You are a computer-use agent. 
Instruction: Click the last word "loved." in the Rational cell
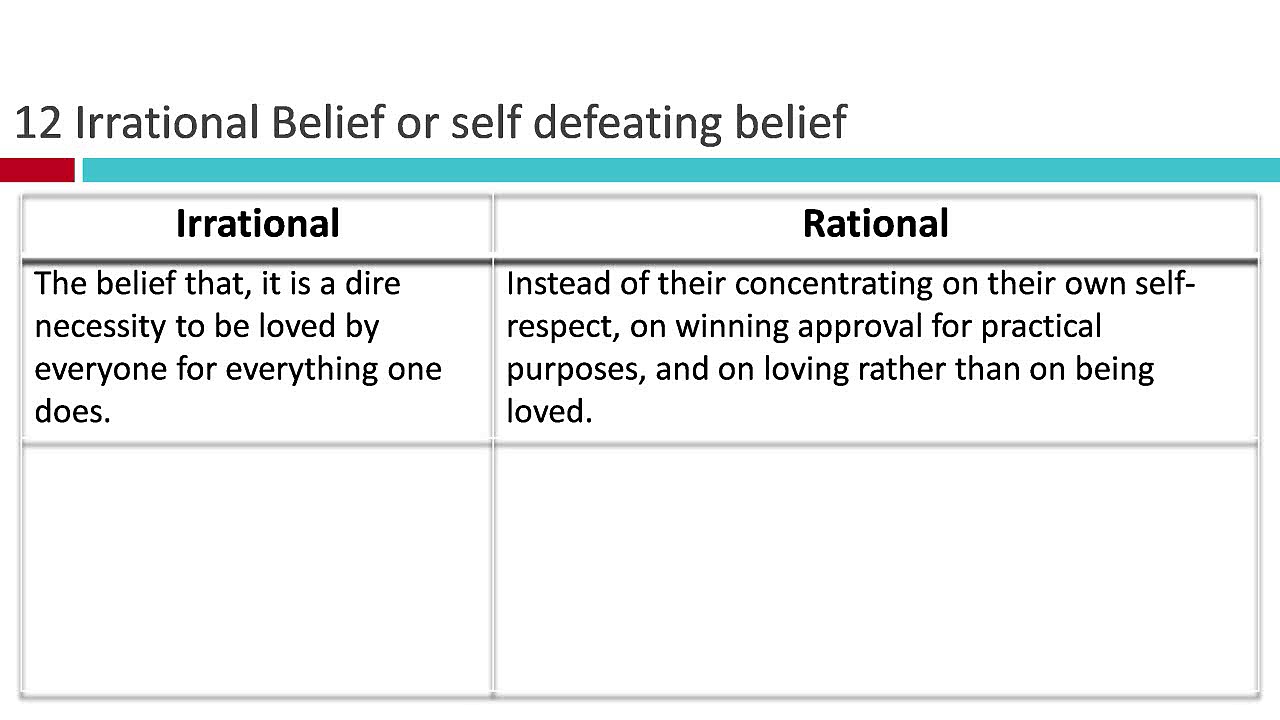tap(549, 411)
